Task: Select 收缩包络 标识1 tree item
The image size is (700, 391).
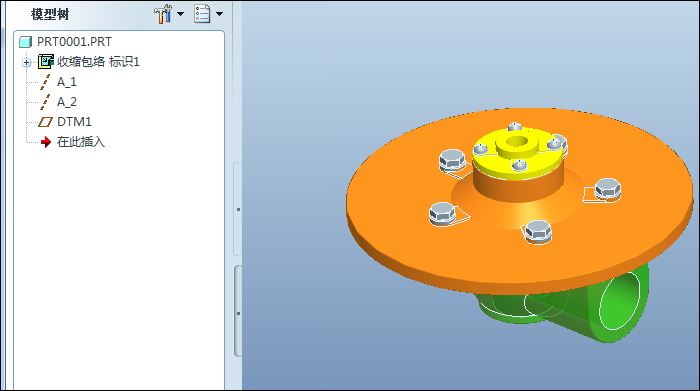Action: (x=98, y=62)
